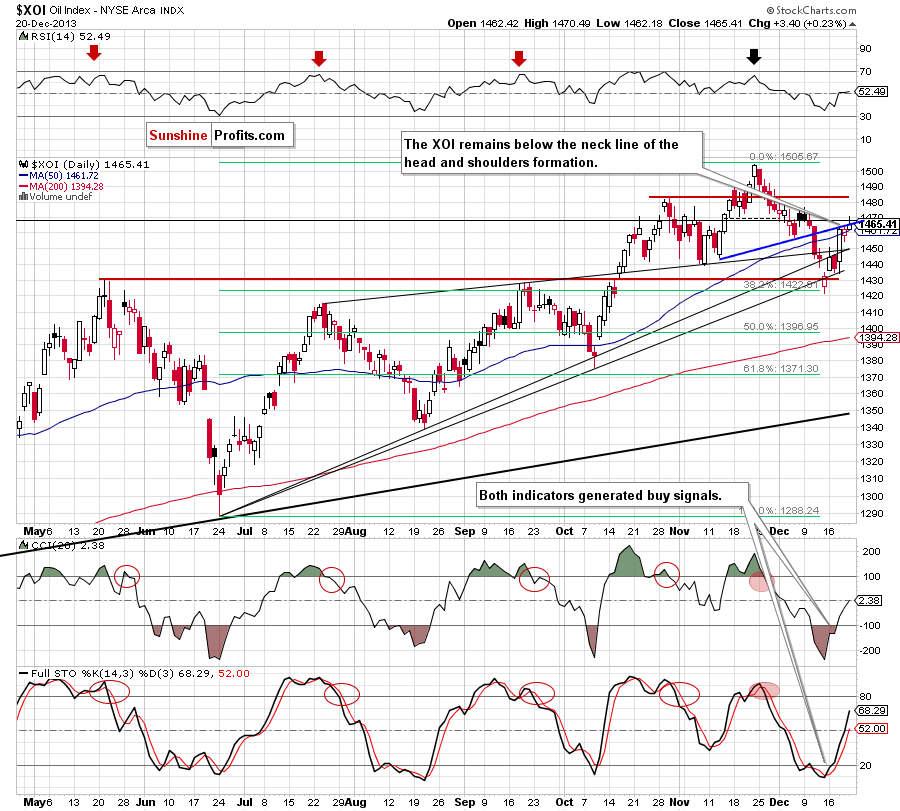
Task: Click the date 20-Dec-2013
Action: point(46,24)
